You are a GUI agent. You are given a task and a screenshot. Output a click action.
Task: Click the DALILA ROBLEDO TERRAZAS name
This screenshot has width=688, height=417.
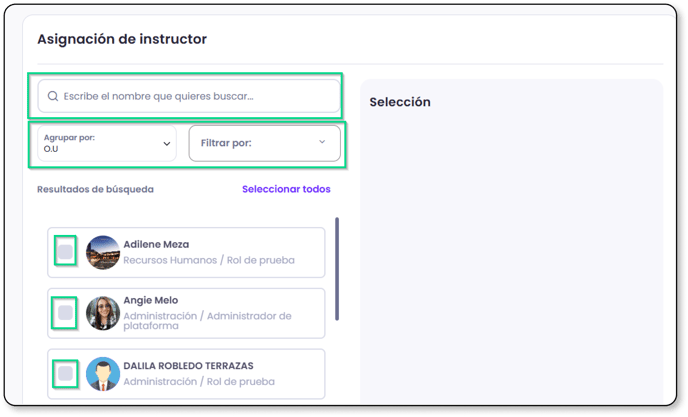pos(188,366)
